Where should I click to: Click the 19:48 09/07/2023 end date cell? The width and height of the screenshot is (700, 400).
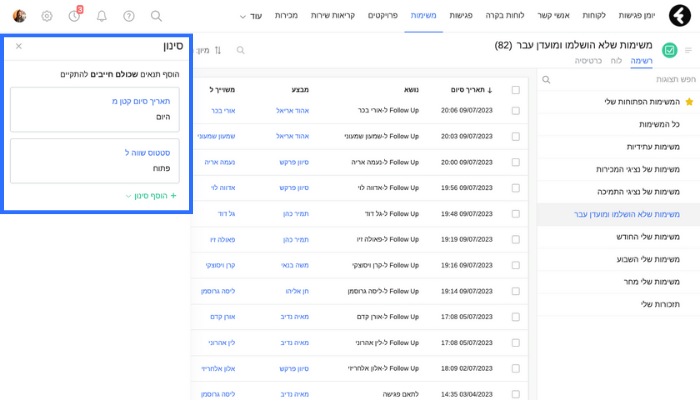click(x=467, y=214)
